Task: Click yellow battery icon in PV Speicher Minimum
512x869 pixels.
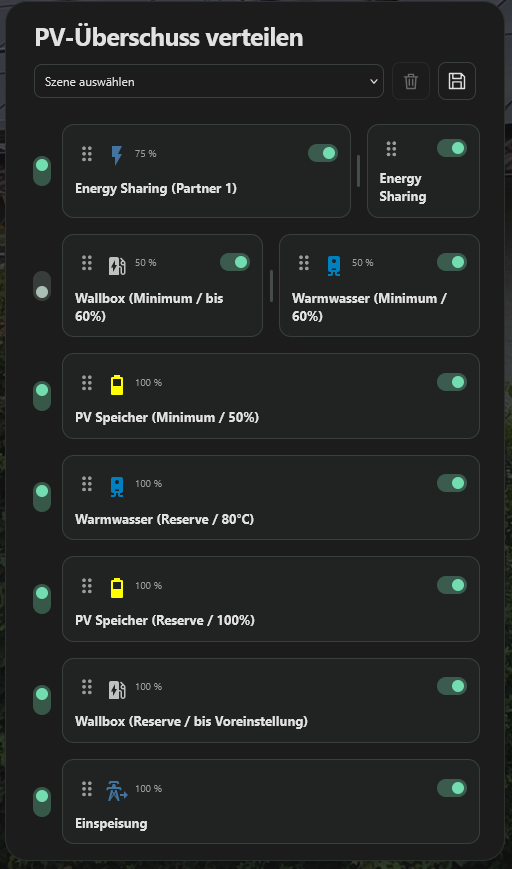Action: tap(116, 385)
